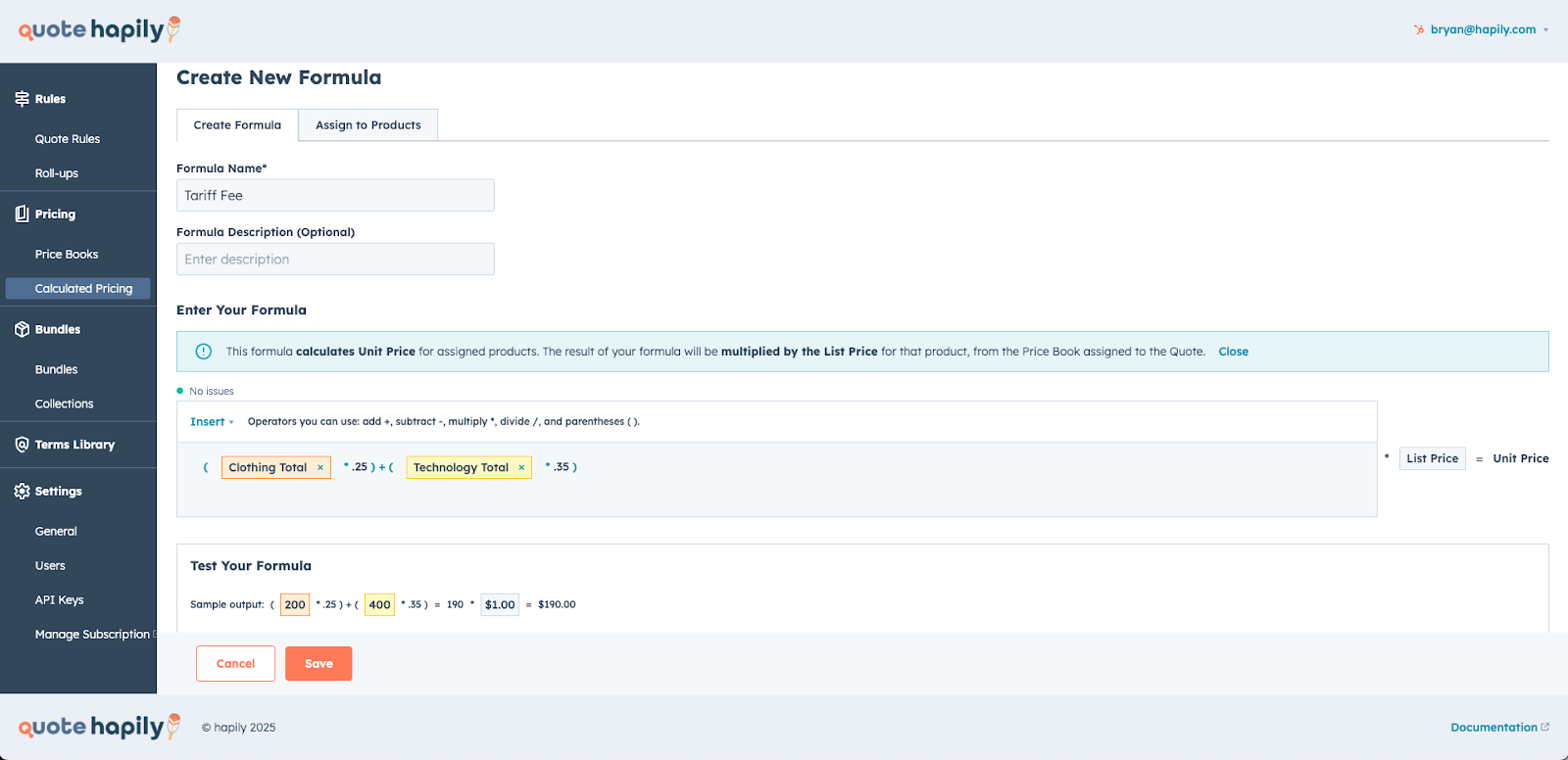Viewport: 1568px width, 760px height.
Task: Click the Bundles box icon
Action: (x=22, y=329)
